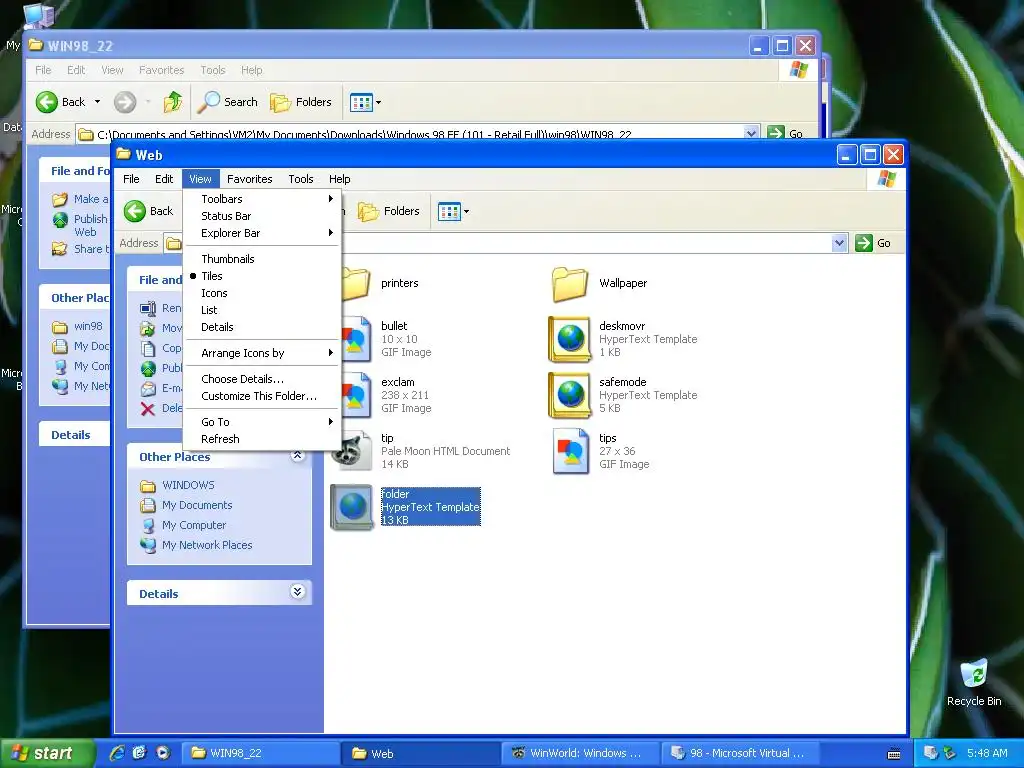Open My Network Places link
This screenshot has height=768, width=1024.
point(207,545)
